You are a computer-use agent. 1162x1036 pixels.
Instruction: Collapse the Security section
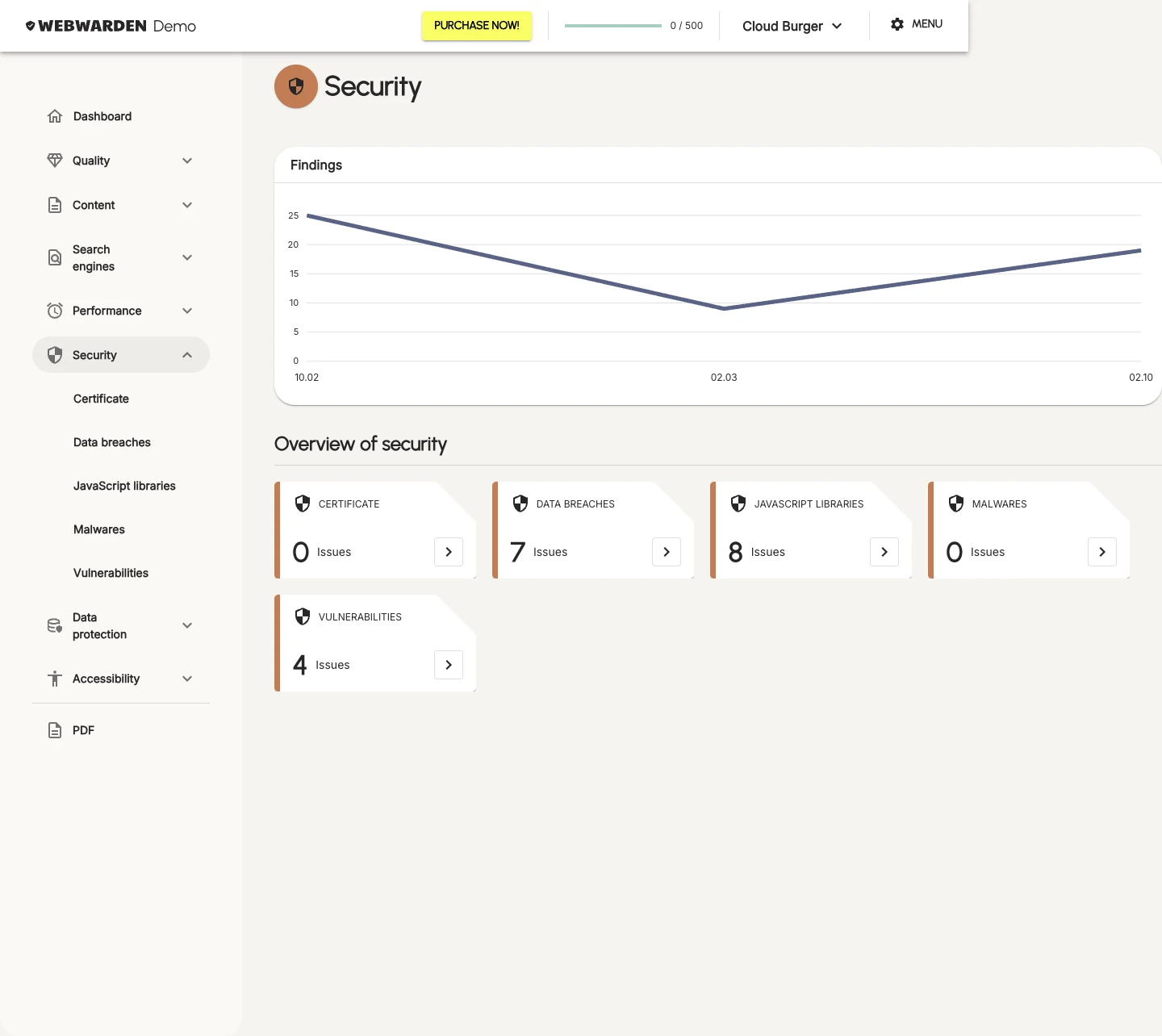[187, 354]
